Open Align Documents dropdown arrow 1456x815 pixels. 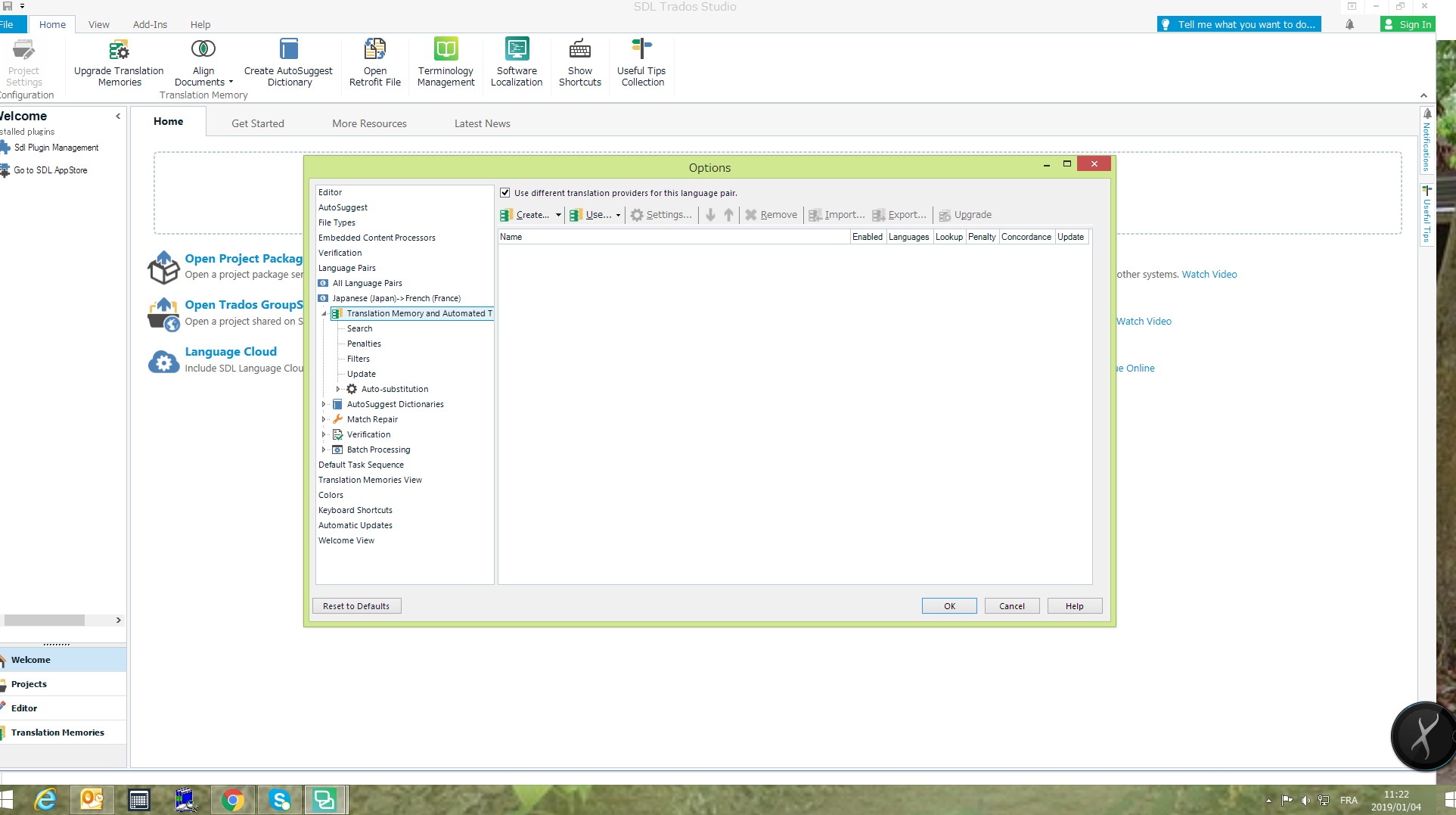tap(231, 82)
